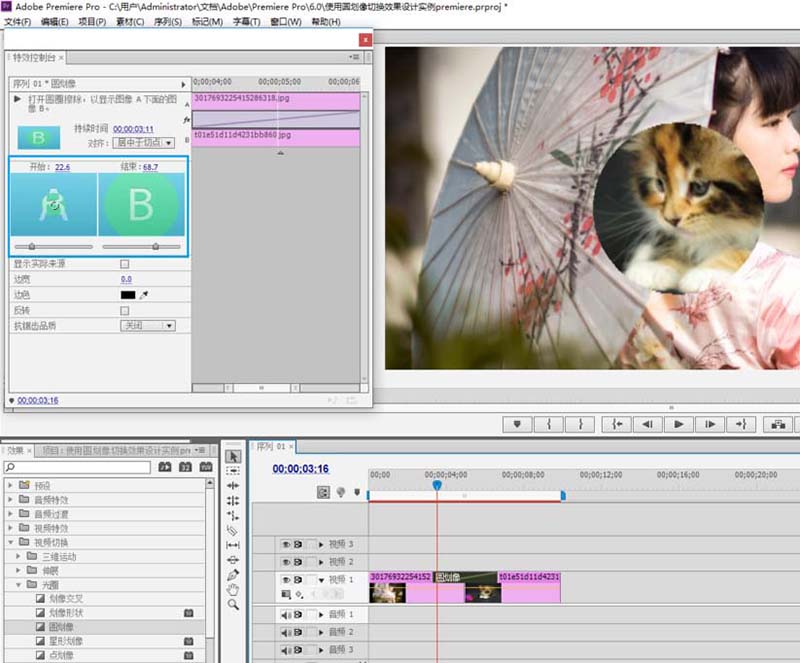Mute track 音频 2 speaker icon
This screenshot has width=800, height=663.
[x=286, y=632]
